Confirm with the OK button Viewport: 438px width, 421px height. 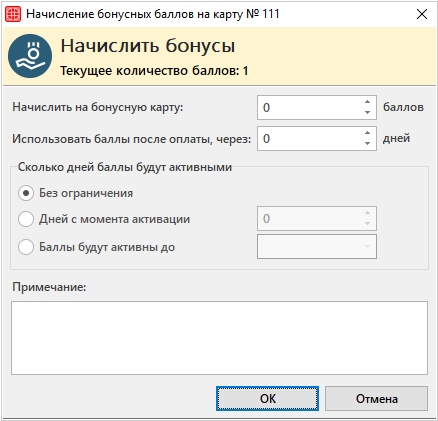[x=267, y=399]
